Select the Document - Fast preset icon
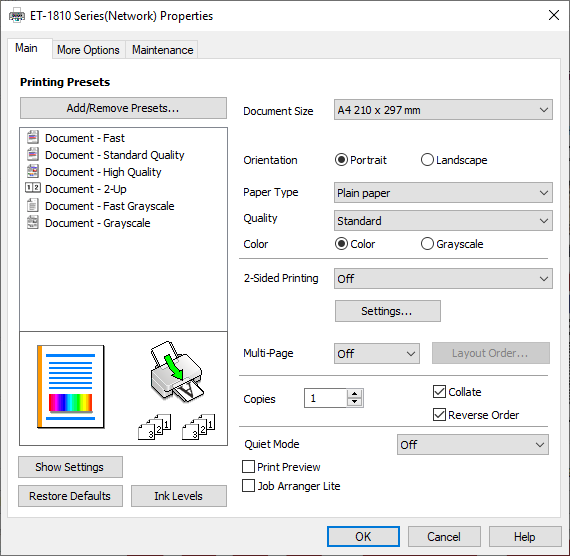Viewport: 570px width, 556px height. [33, 137]
